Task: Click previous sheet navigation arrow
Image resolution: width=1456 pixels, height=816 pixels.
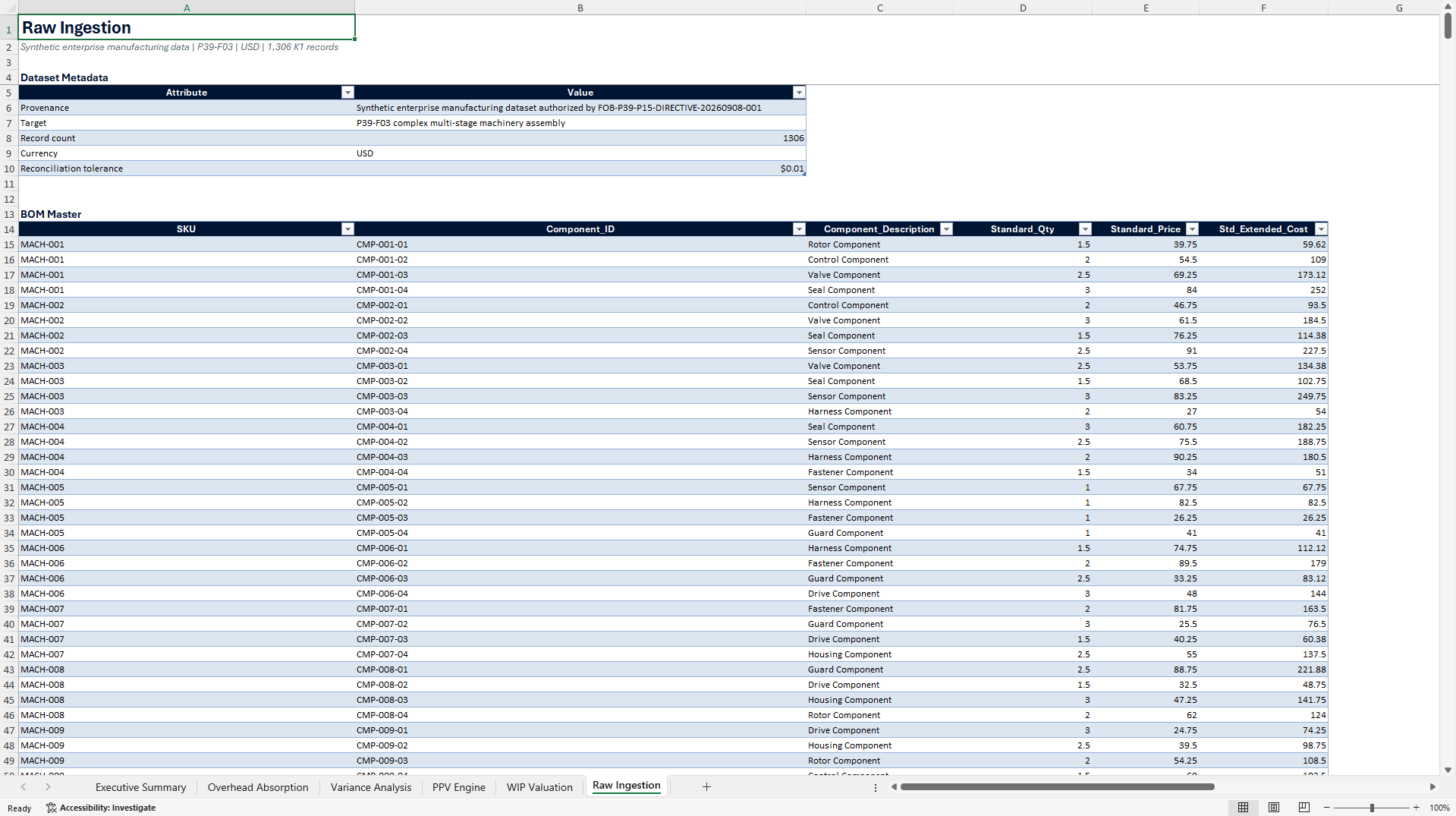Action: tap(24, 787)
